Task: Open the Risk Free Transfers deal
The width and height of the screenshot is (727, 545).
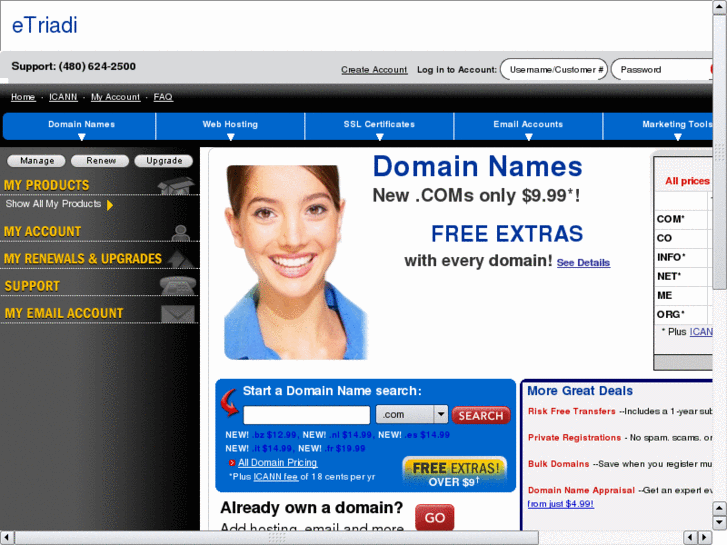Action: 571,411
